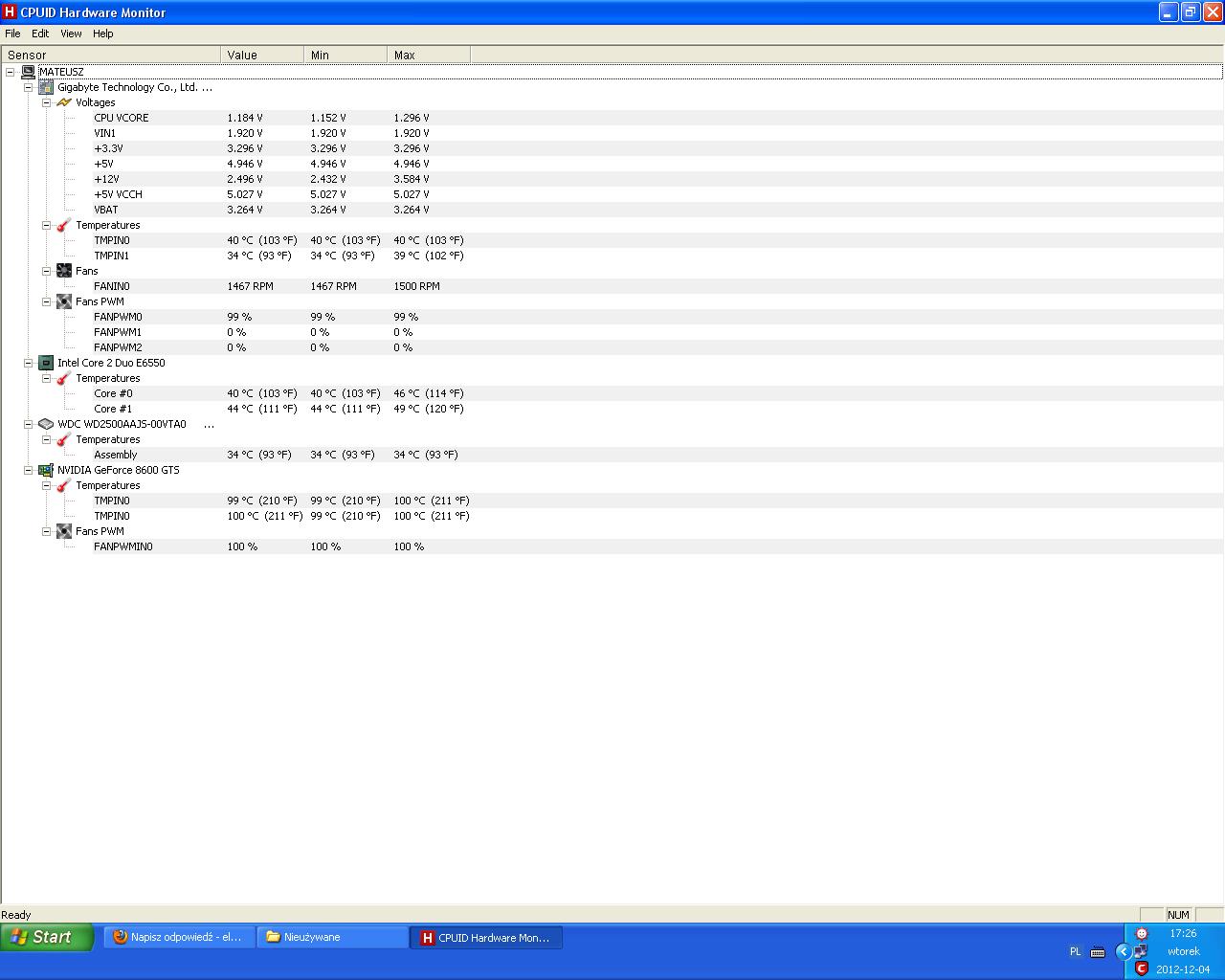1225x980 pixels.
Task: Click the Gigabyte Technology motherboard icon
Action: pos(46,87)
